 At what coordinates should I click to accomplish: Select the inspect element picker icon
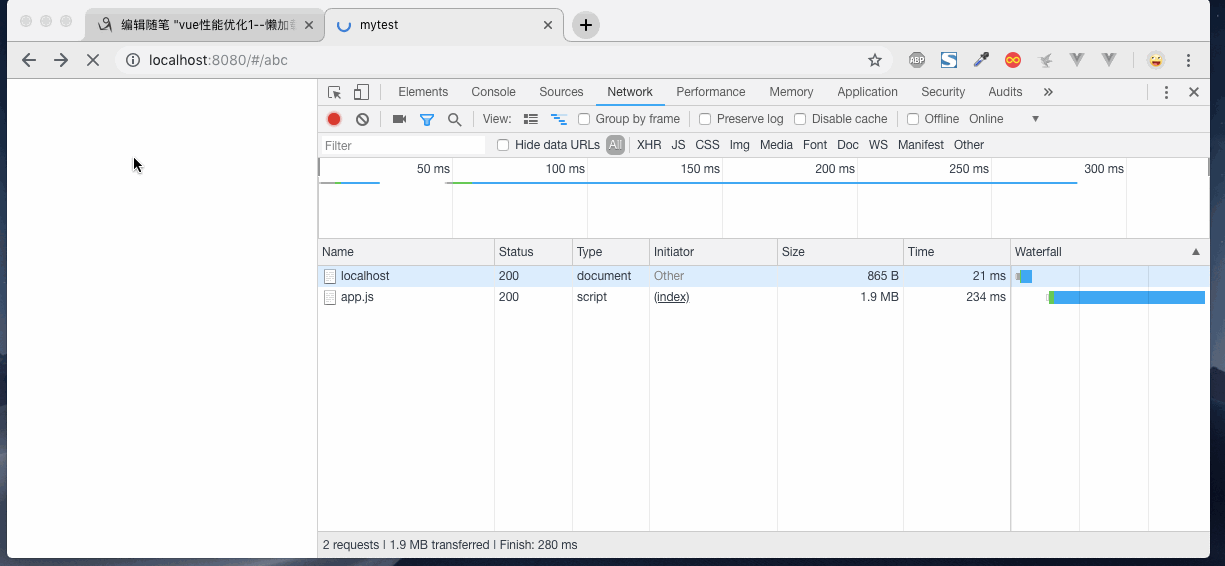pyautogui.click(x=335, y=92)
